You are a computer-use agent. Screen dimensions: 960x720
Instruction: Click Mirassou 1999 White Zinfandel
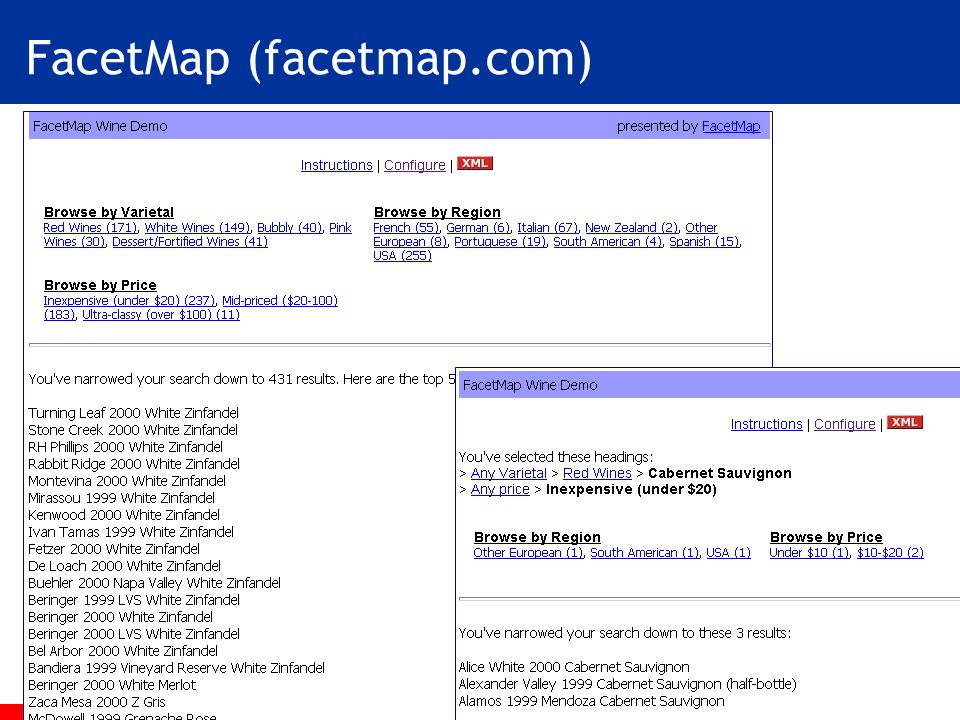click(x=121, y=498)
